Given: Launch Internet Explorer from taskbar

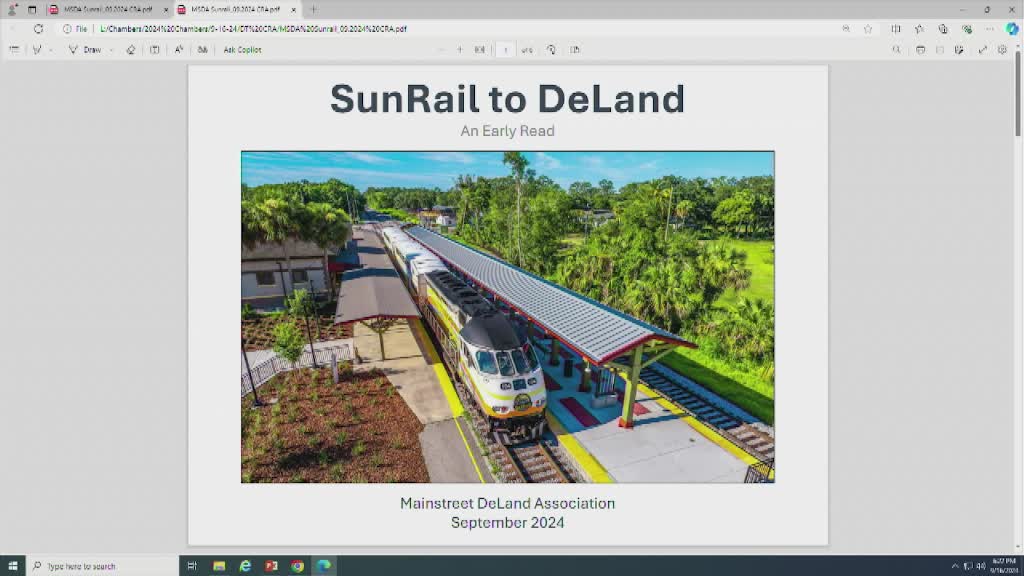Looking at the screenshot, I should coord(245,566).
